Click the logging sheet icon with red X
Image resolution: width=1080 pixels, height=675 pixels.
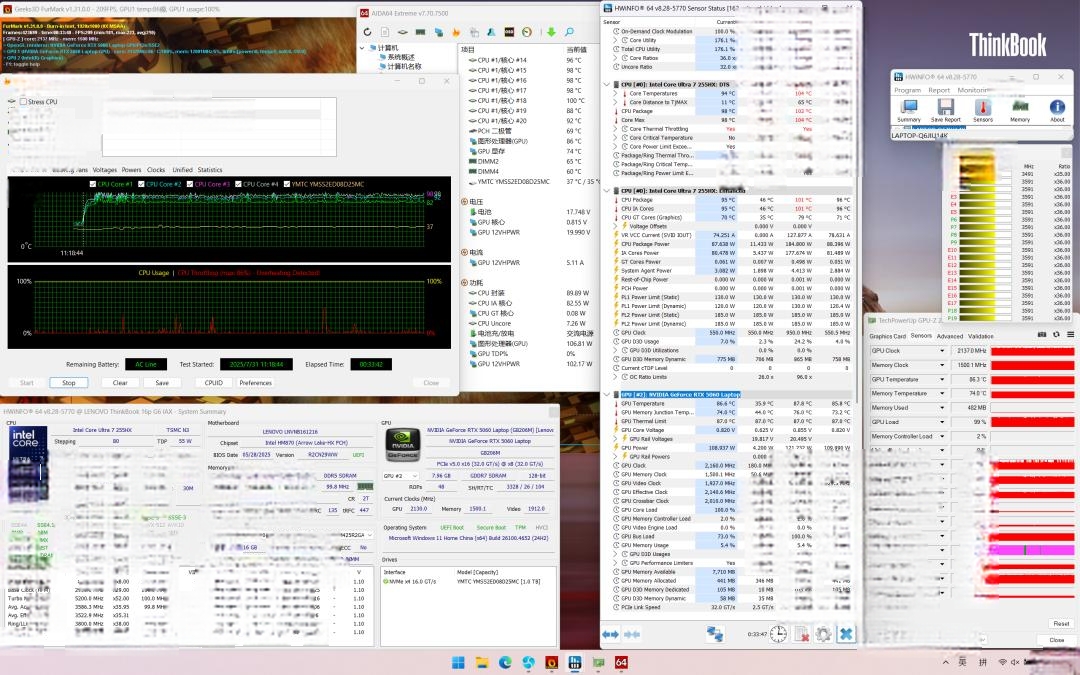tap(801, 634)
